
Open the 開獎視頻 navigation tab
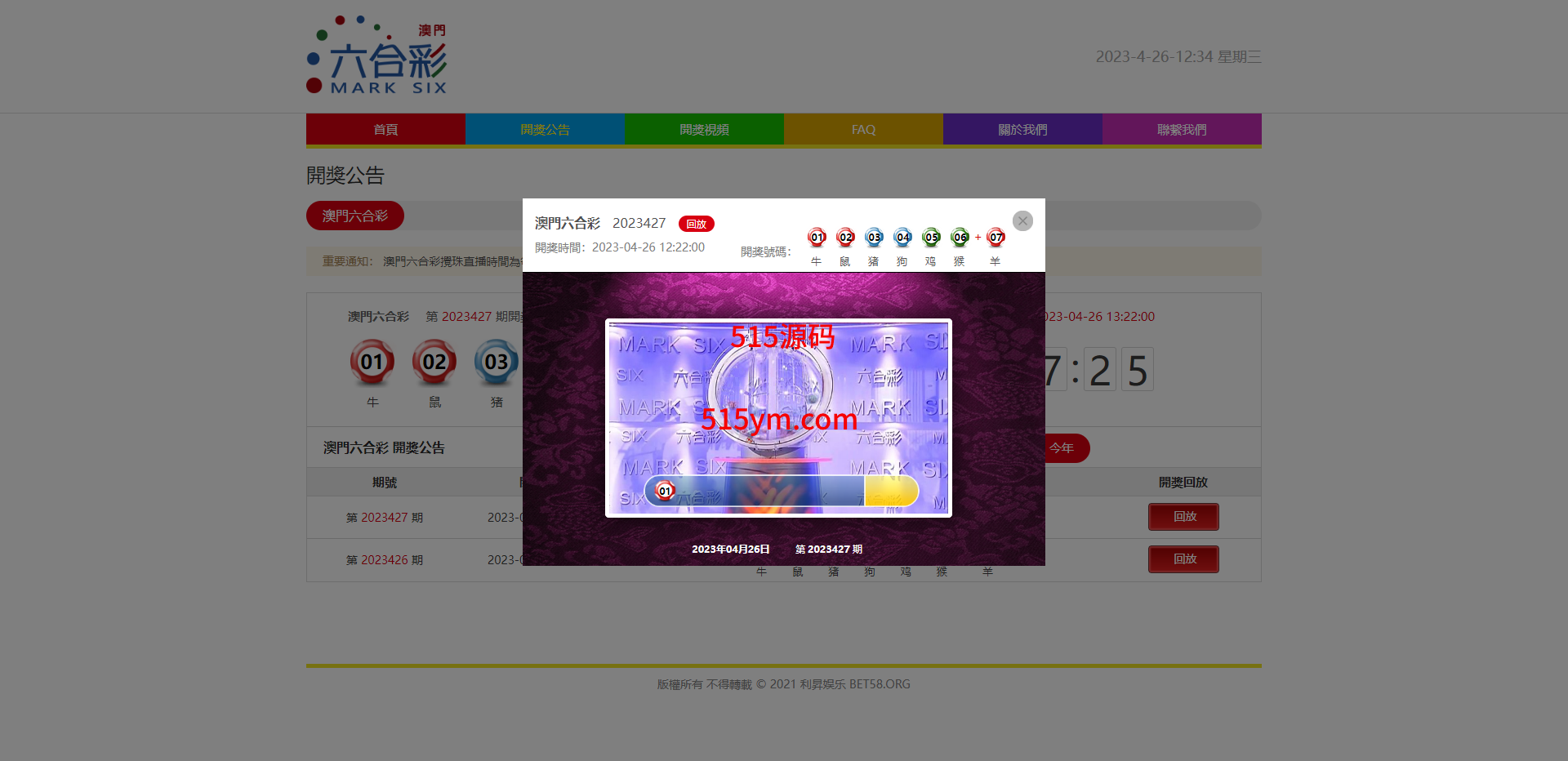tap(704, 130)
